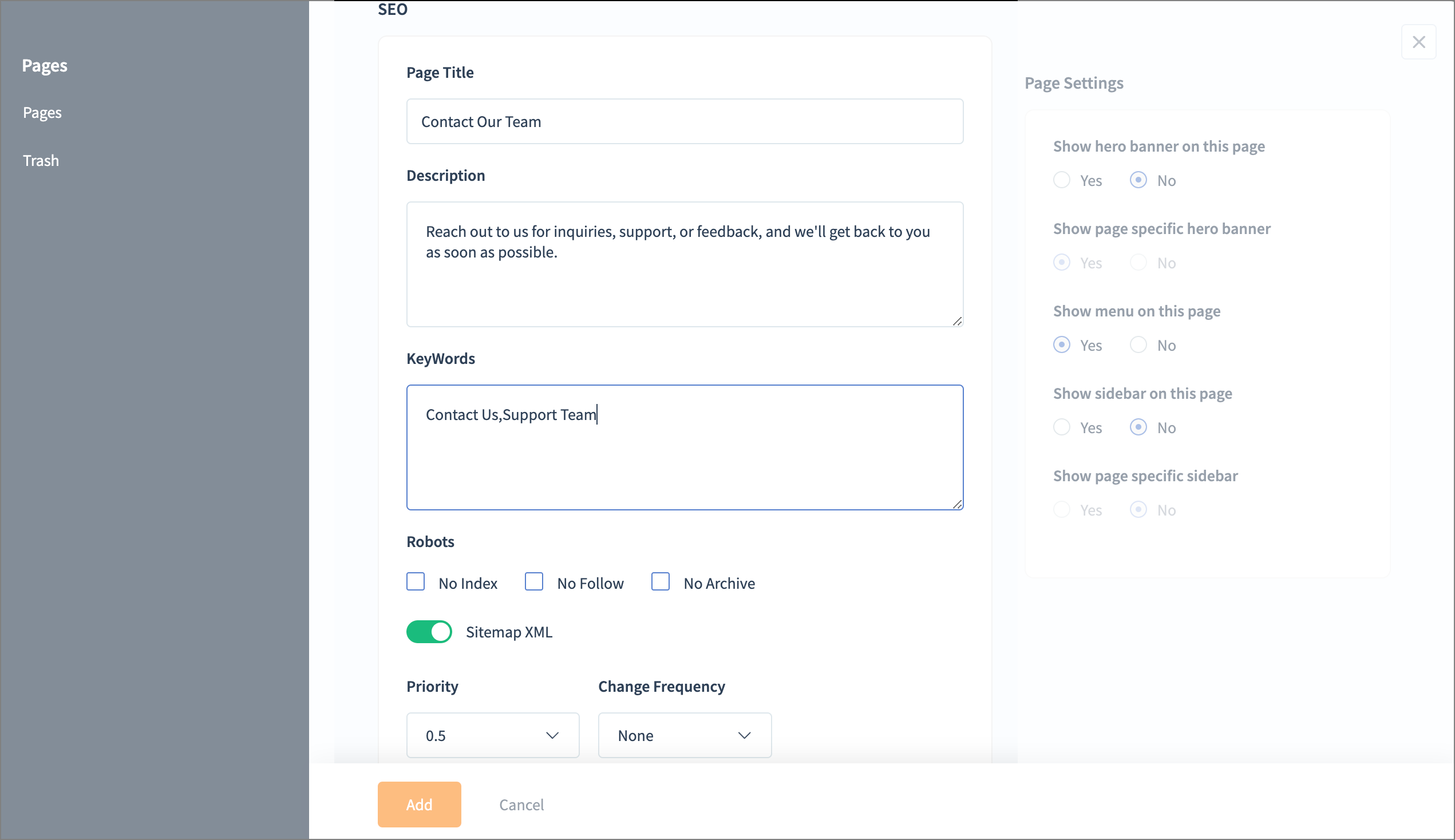
Task: Go to Trash in the sidebar
Action: point(41,160)
